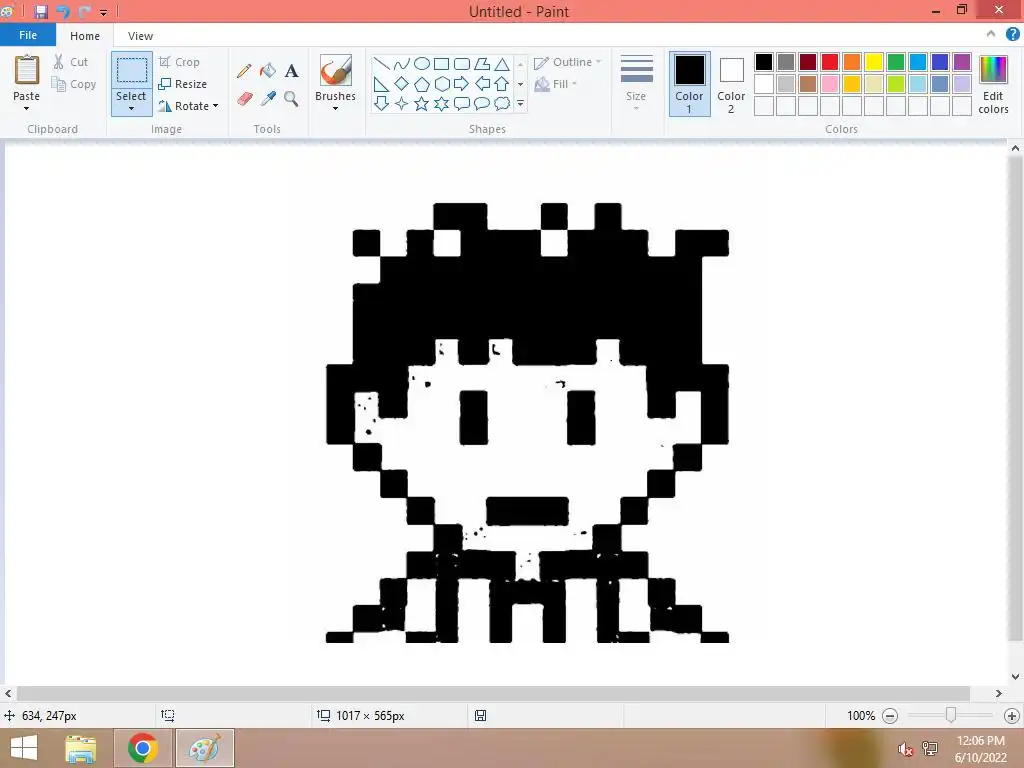1024x768 pixels.
Task: Toggle the rectangular Select tool
Action: (132, 70)
